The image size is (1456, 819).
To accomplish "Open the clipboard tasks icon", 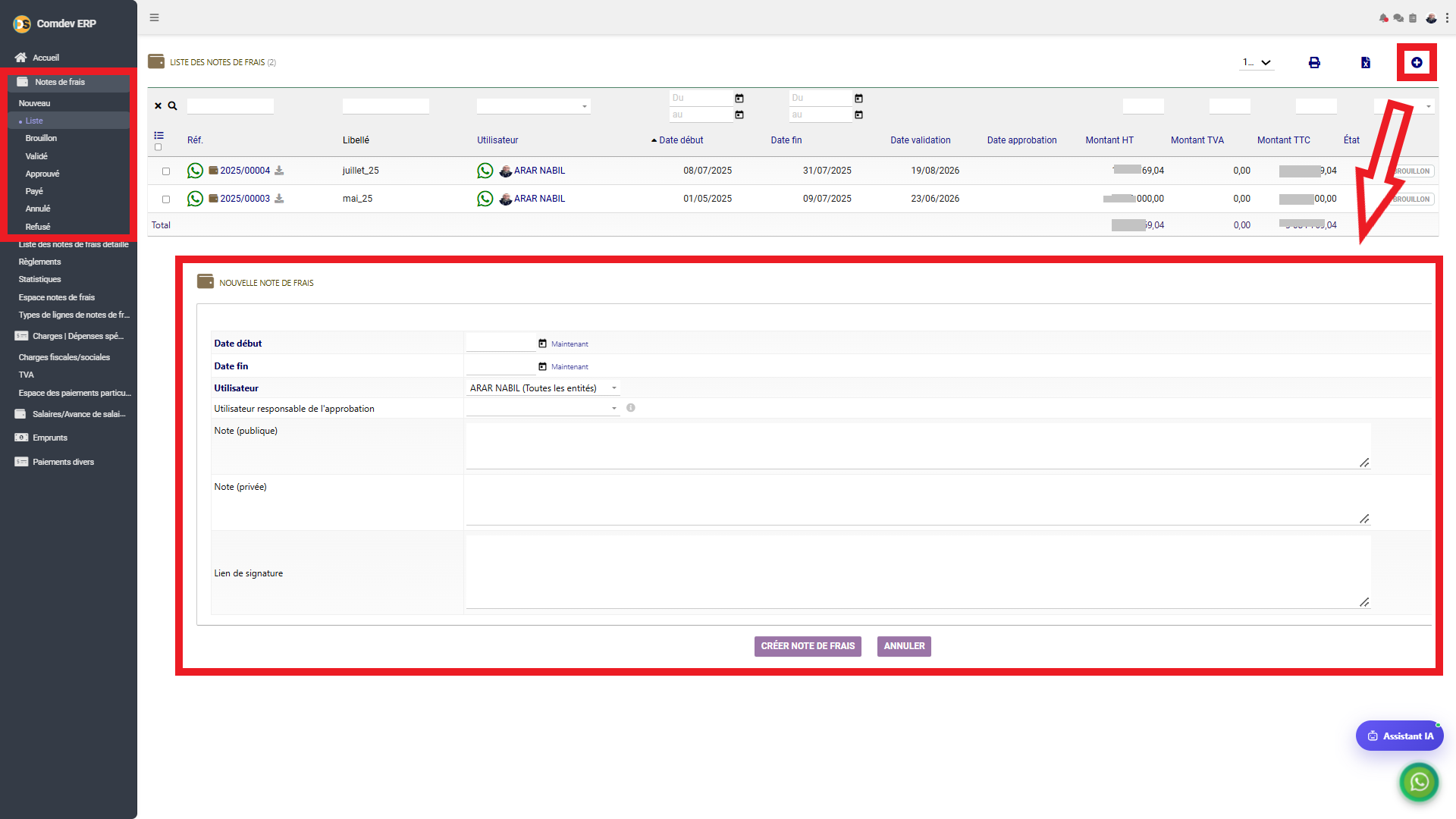I will coord(1413,18).
